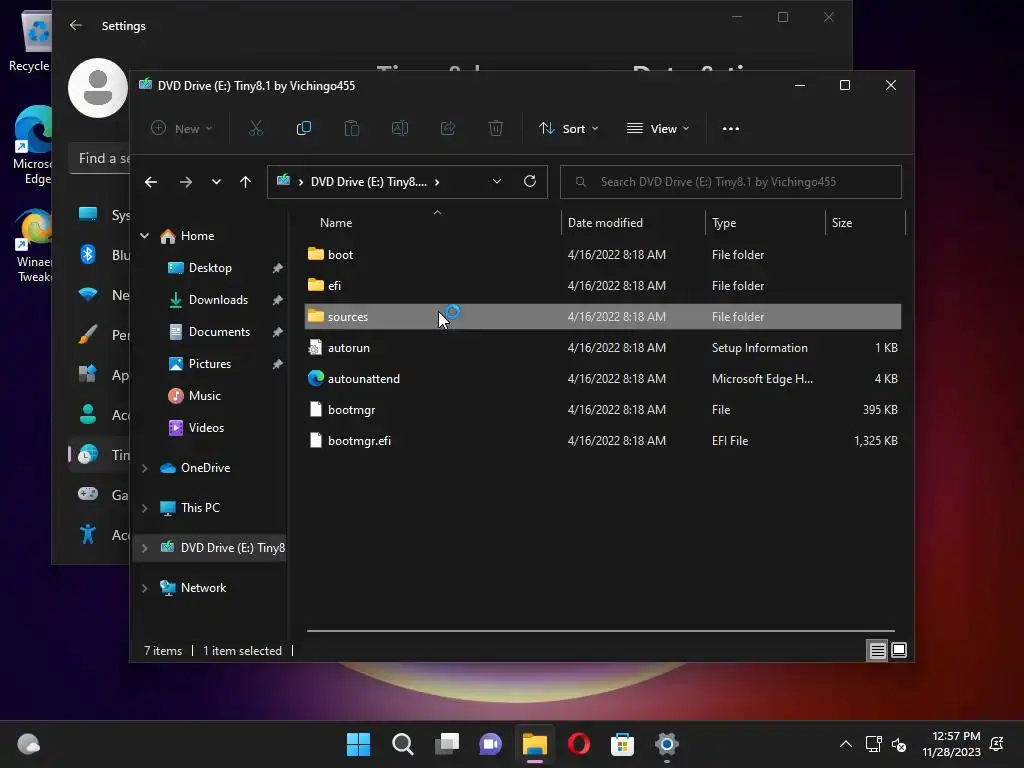This screenshot has height=768, width=1024.
Task: Click the horizontal scrollbar in file list
Action: (601, 631)
